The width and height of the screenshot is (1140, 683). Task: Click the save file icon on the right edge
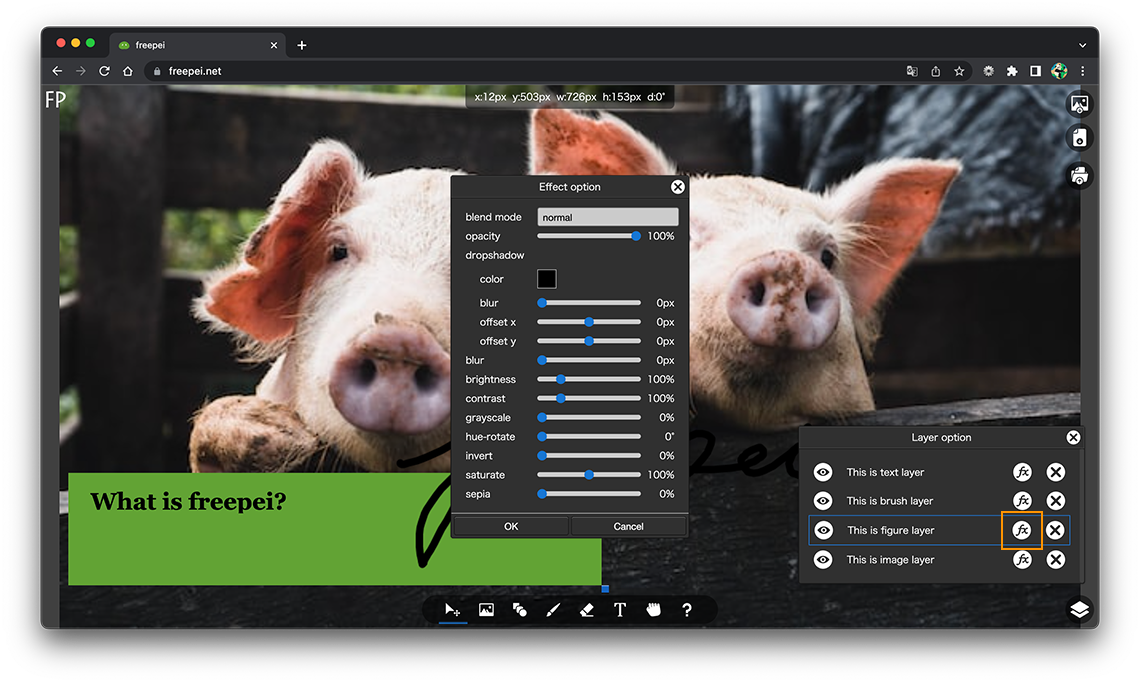(1080, 138)
